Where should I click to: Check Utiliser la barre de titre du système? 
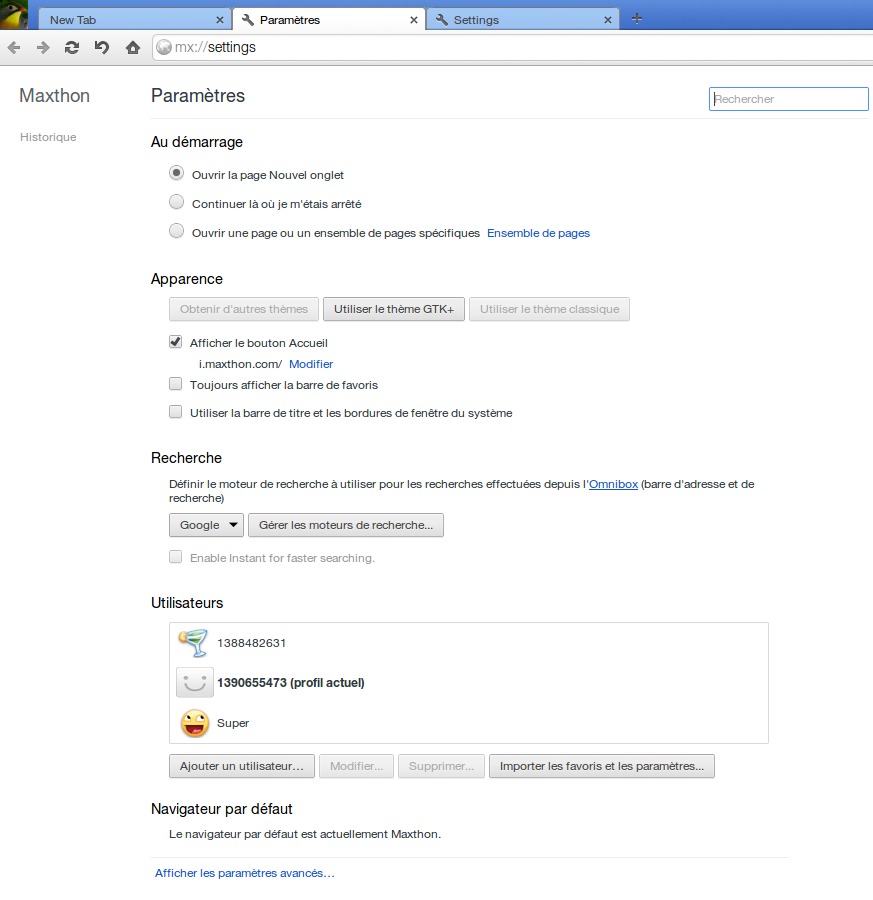click(x=176, y=412)
